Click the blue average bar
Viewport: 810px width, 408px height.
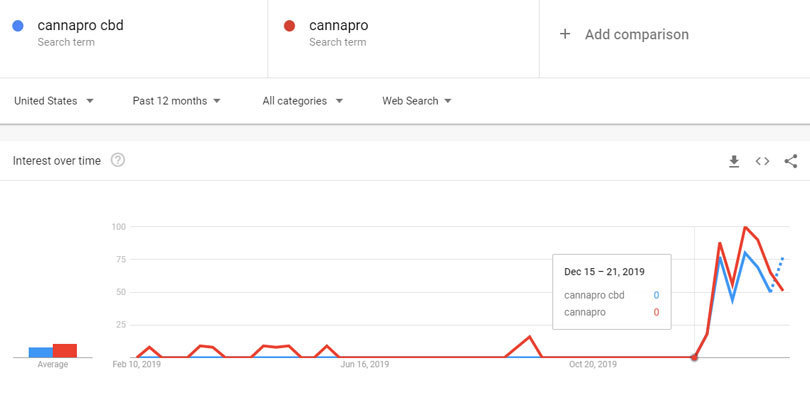(41, 352)
